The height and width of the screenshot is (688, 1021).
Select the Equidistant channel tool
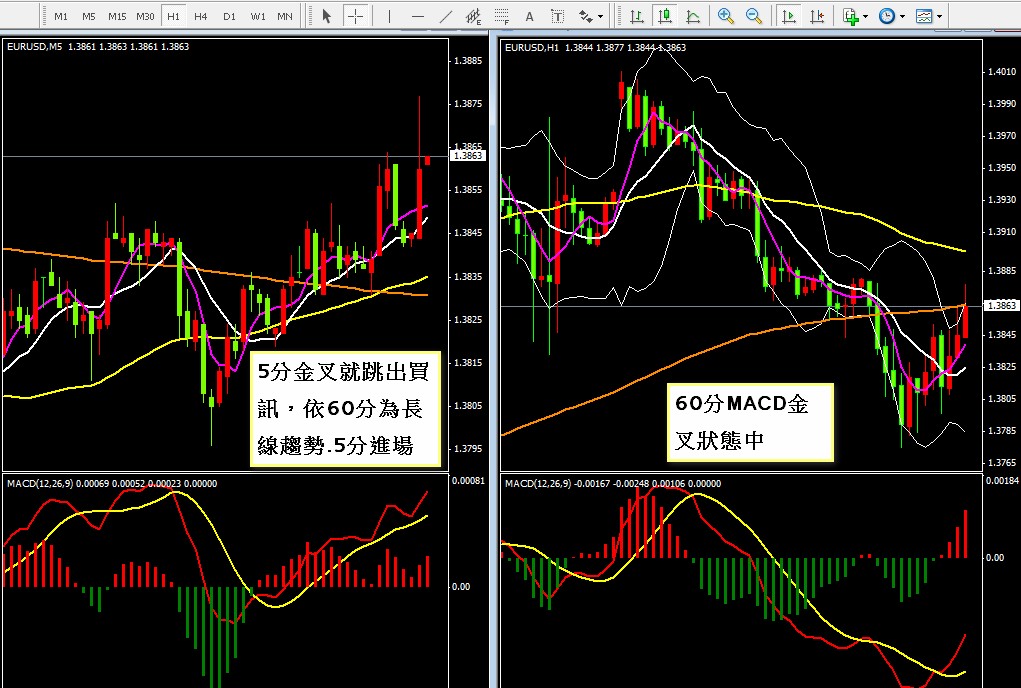pos(473,16)
